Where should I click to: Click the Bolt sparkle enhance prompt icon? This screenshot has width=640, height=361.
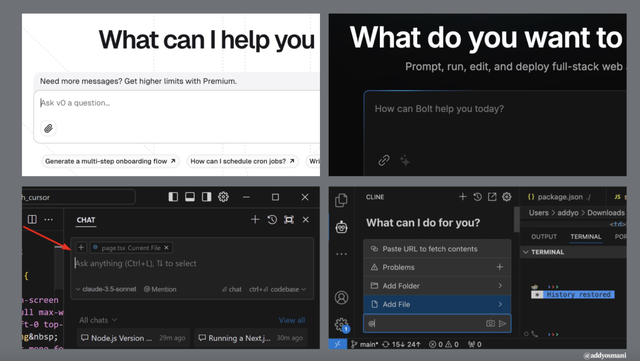click(404, 160)
